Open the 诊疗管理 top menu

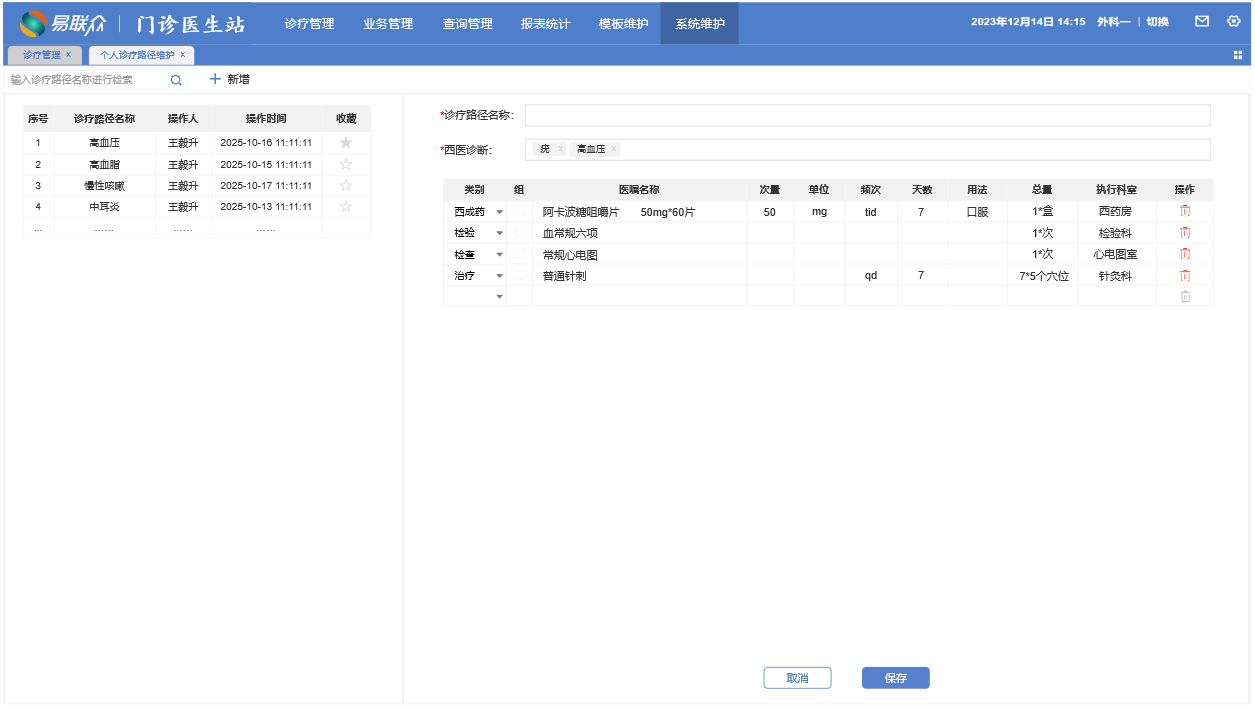pos(309,23)
